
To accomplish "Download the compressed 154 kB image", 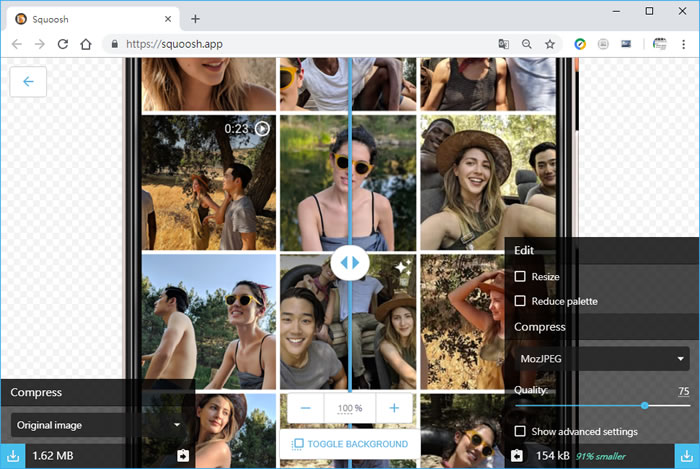I will point(687,456).
